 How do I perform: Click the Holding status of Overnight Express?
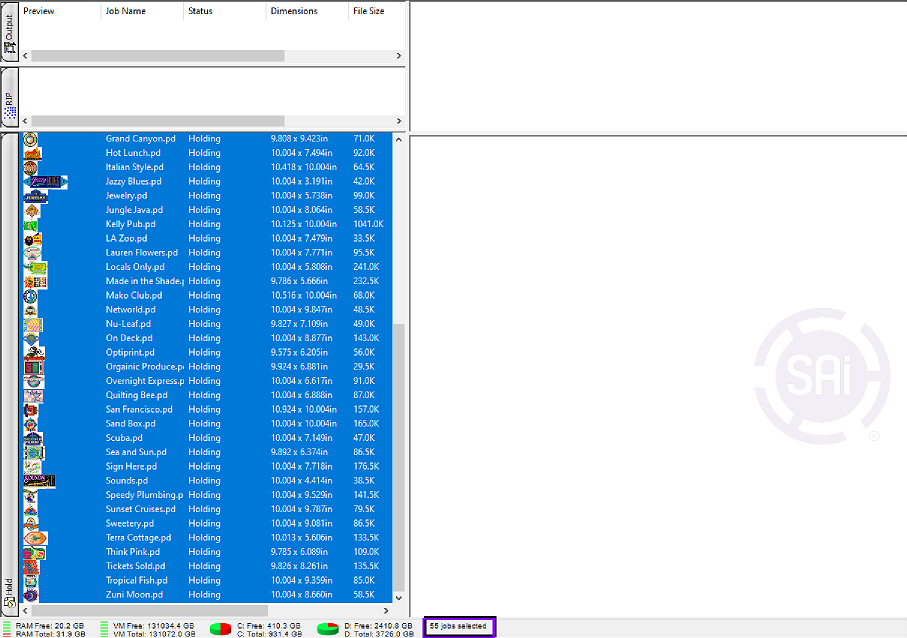click(204, 381)
